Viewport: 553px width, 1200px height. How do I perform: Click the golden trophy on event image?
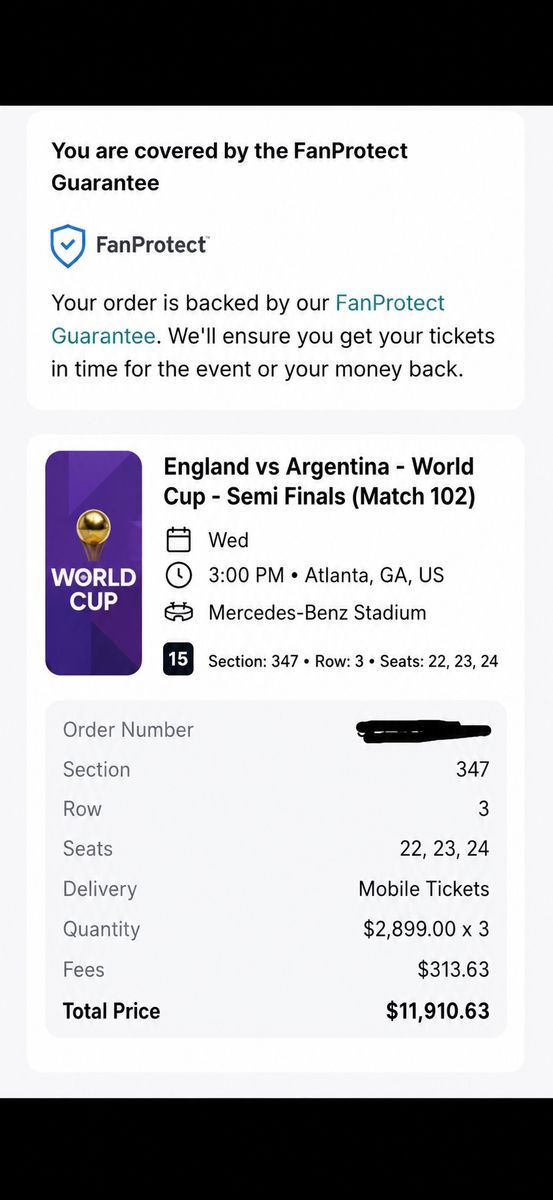coord(93,536)
